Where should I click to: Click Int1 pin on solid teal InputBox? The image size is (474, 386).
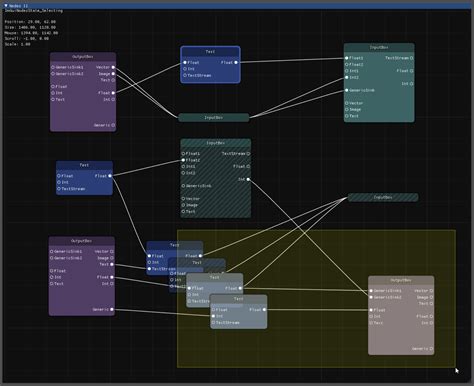(x=347, y=71)
